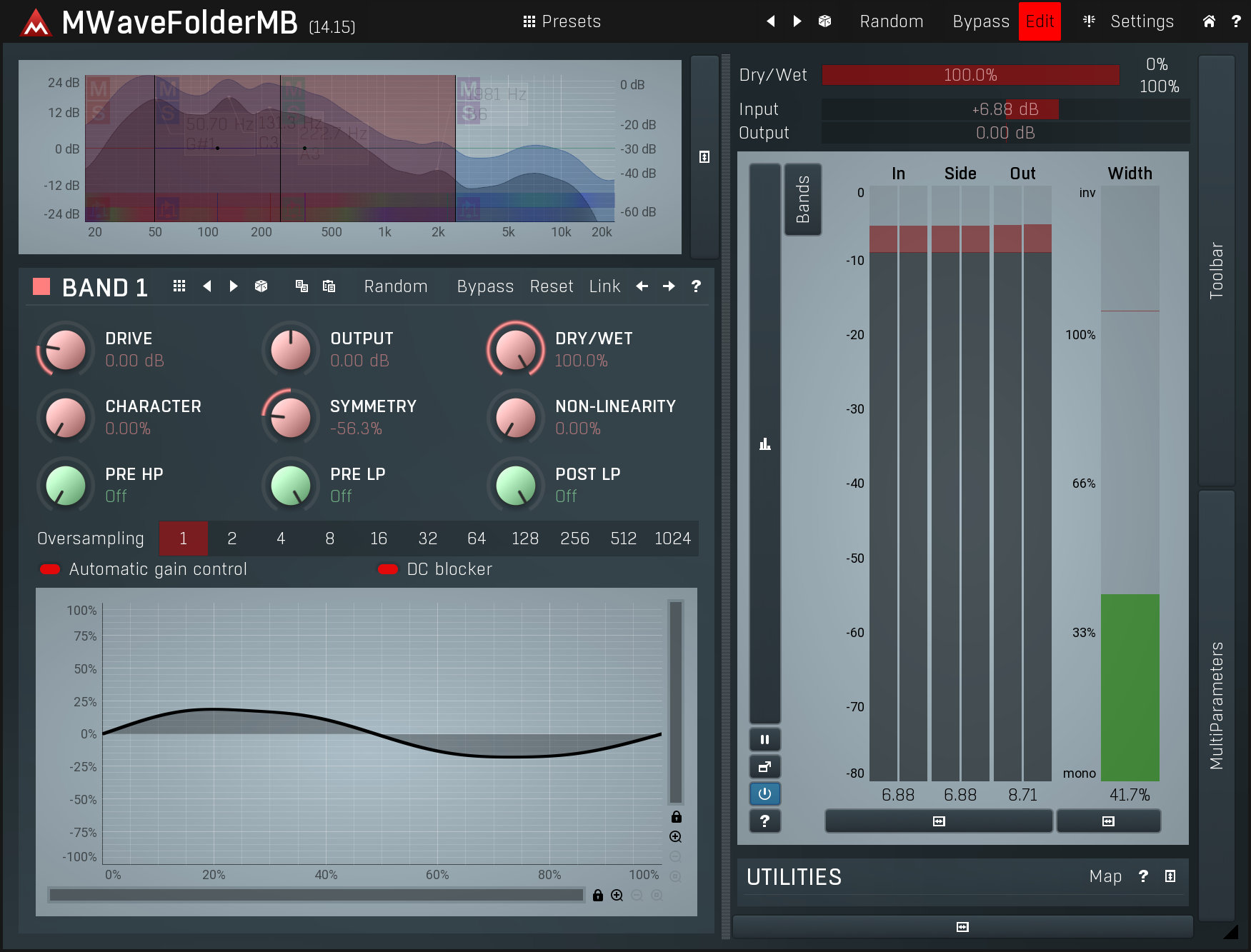Image resolution: width=1251 pixels, height=952 pixels.
Task: Click the blue power toggle below the meters
Action: point(764,793)
